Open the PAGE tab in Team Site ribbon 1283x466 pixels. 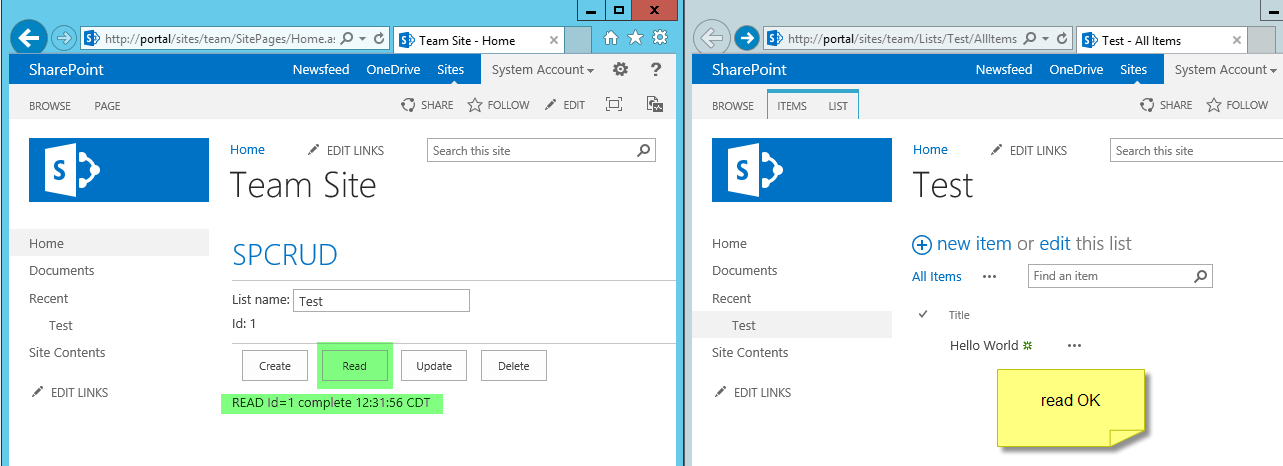tap(107, 105)
